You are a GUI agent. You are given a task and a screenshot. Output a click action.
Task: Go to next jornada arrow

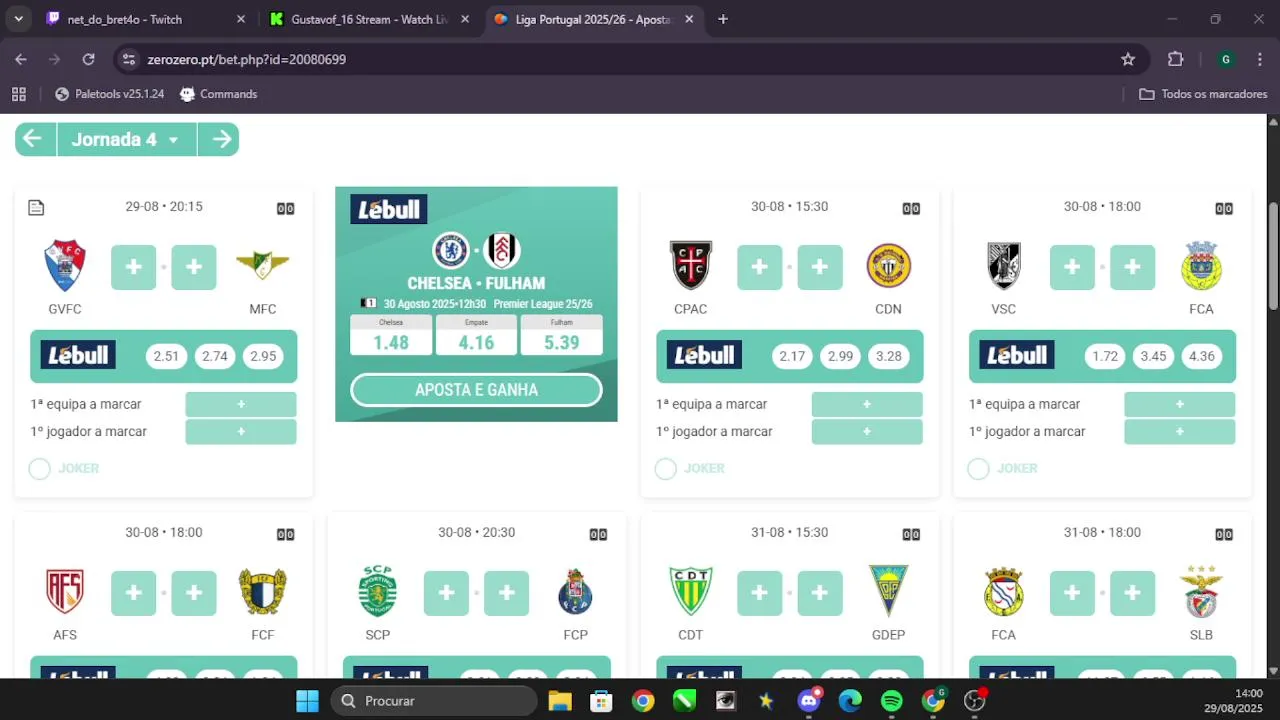click(220, 139)
